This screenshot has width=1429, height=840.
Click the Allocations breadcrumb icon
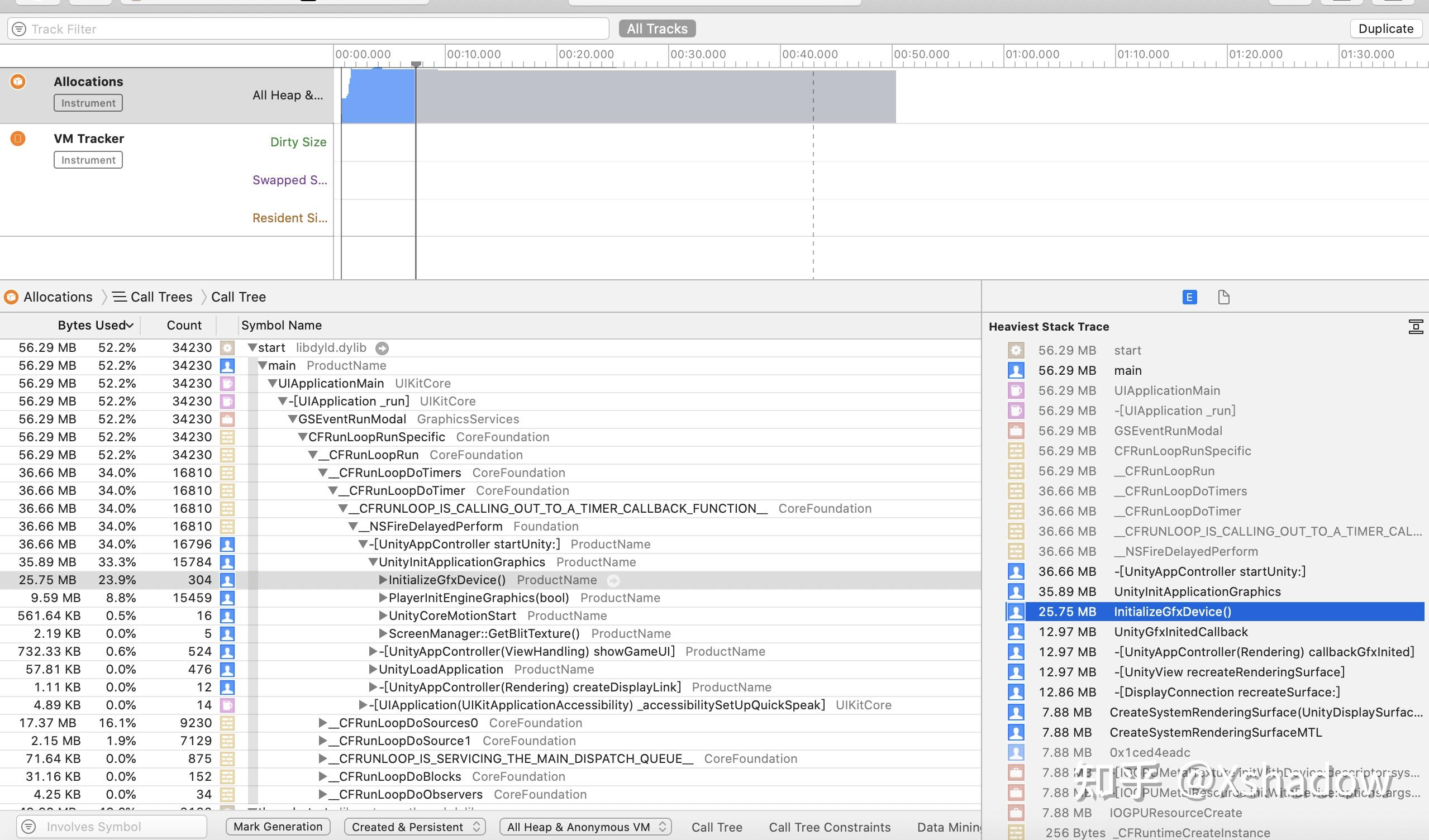11,297
